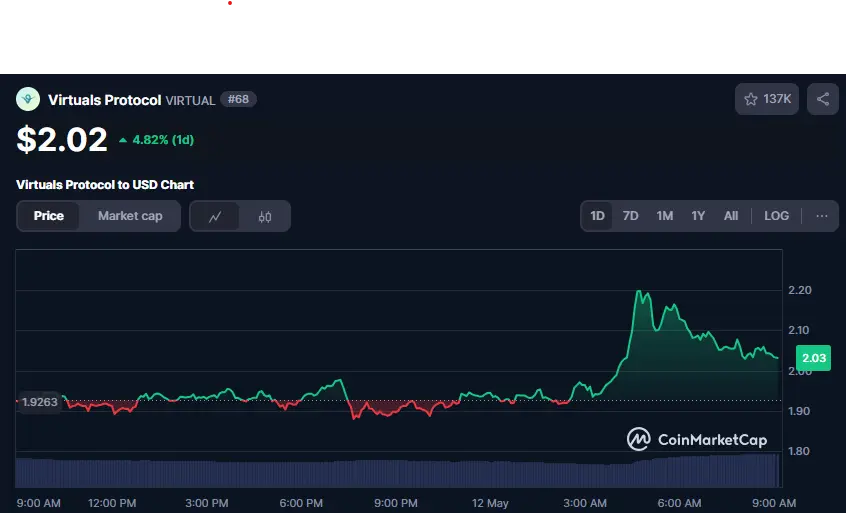Click the 9:00 PM x-axis label
This screenshot has width=846, height=513.
(x=395, y=503)
